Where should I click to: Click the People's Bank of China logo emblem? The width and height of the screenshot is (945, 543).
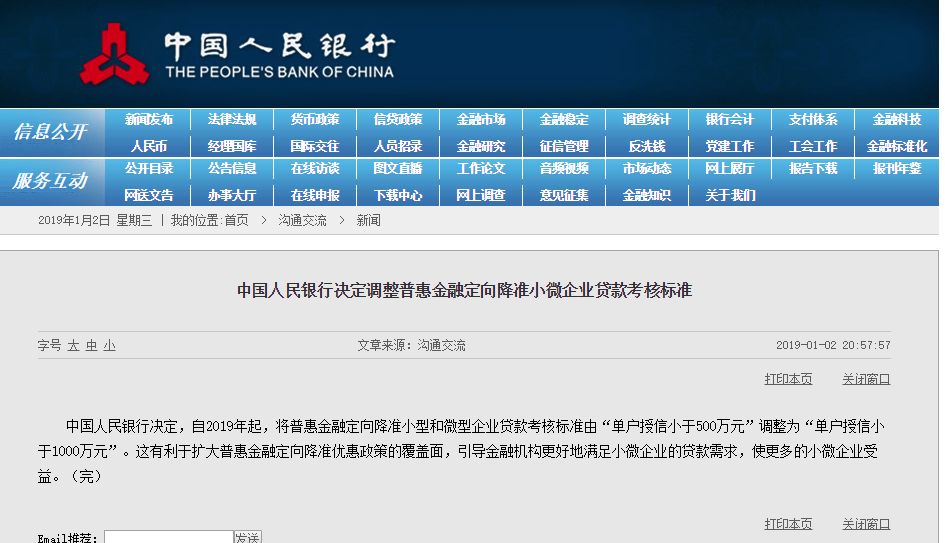coord(114,54)
